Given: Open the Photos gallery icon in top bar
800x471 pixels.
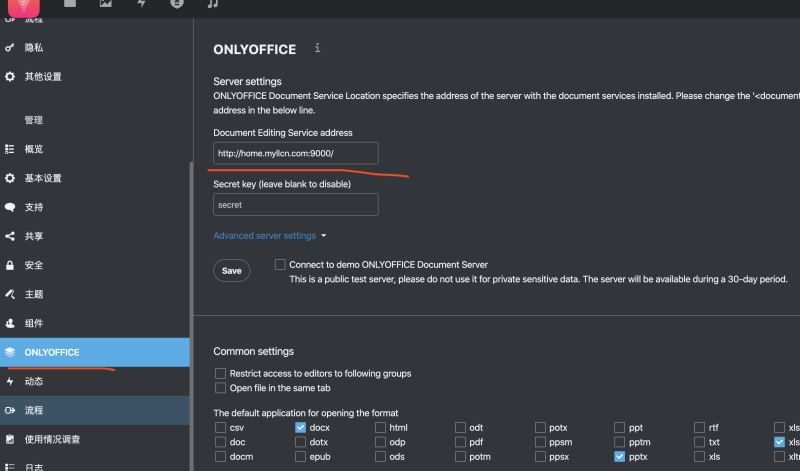Looking at the screenshot, I should click(x=106, y=4).
